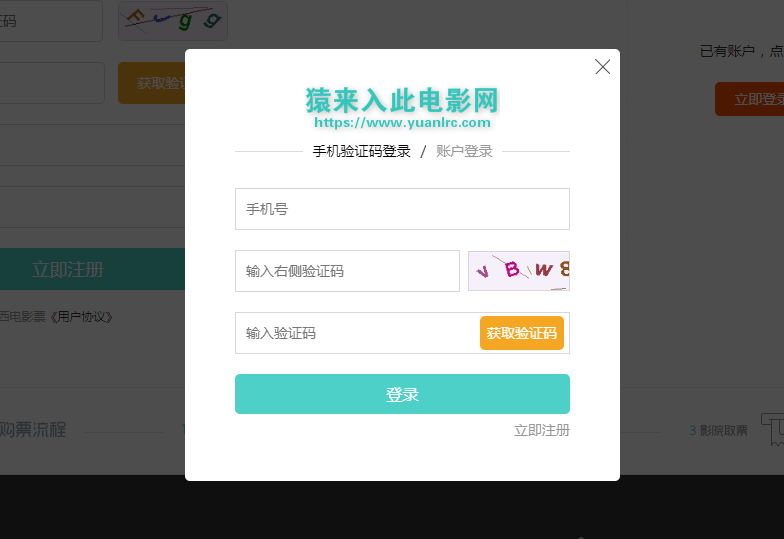Click the 3 影院取票 step label

[718, 430]
